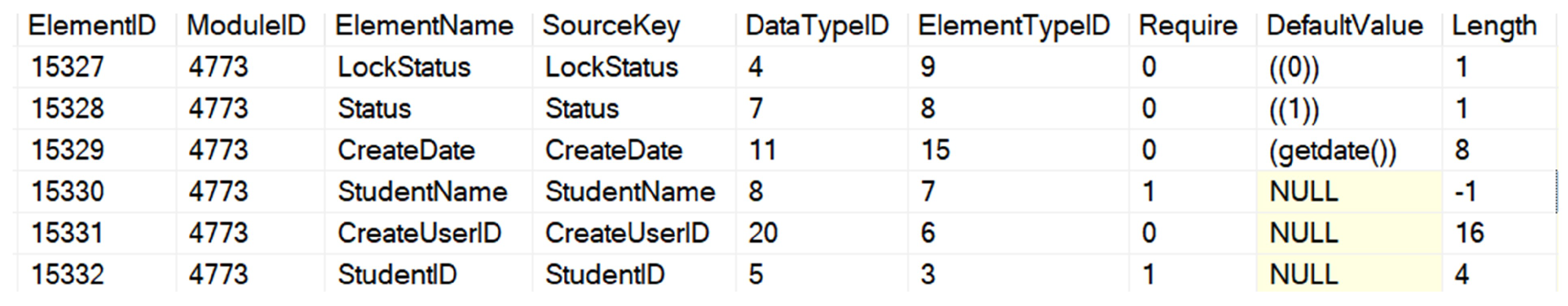Image resolution: width=1568 pixels, height=306 pixels.
Task: Click the ElementName column header
Action: tap(424, 26)
